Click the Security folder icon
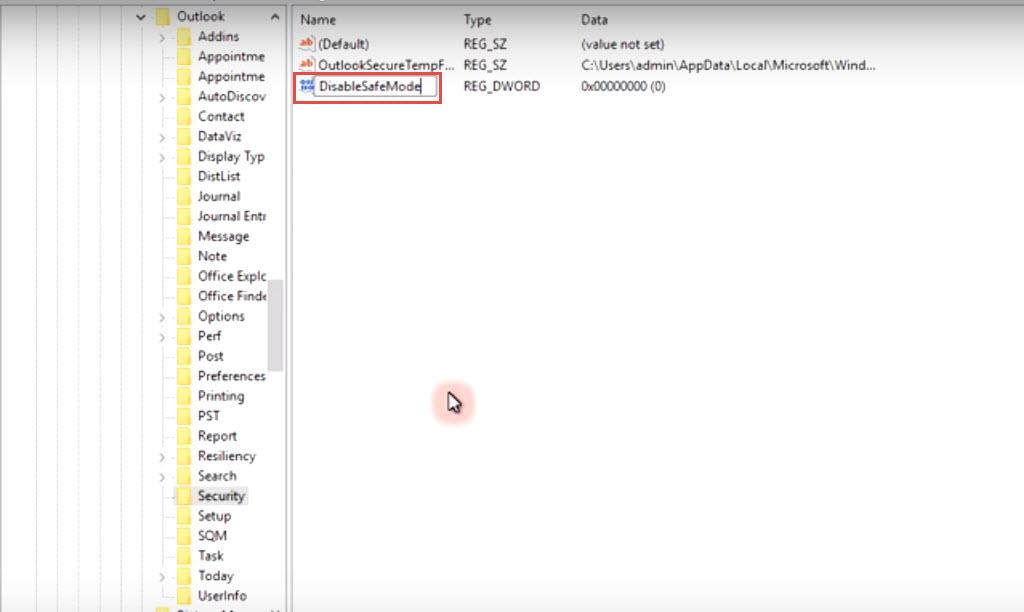The height and width of the screenshot is (612, 1024). pyautogui.click(x=184, y=496)
